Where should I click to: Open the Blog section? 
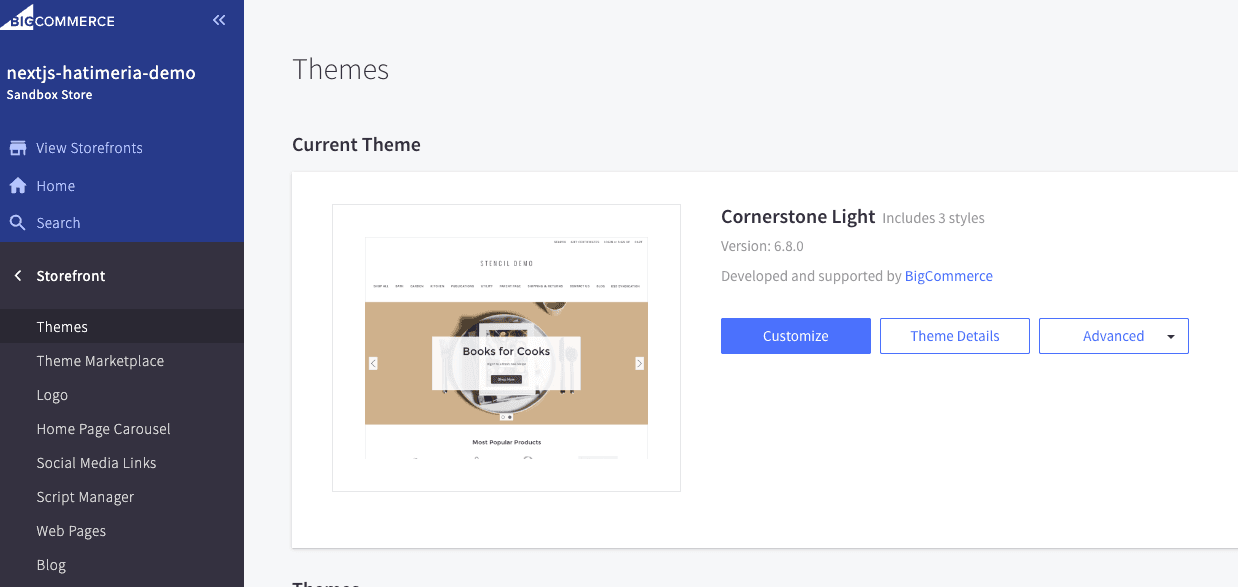(51, 565)
